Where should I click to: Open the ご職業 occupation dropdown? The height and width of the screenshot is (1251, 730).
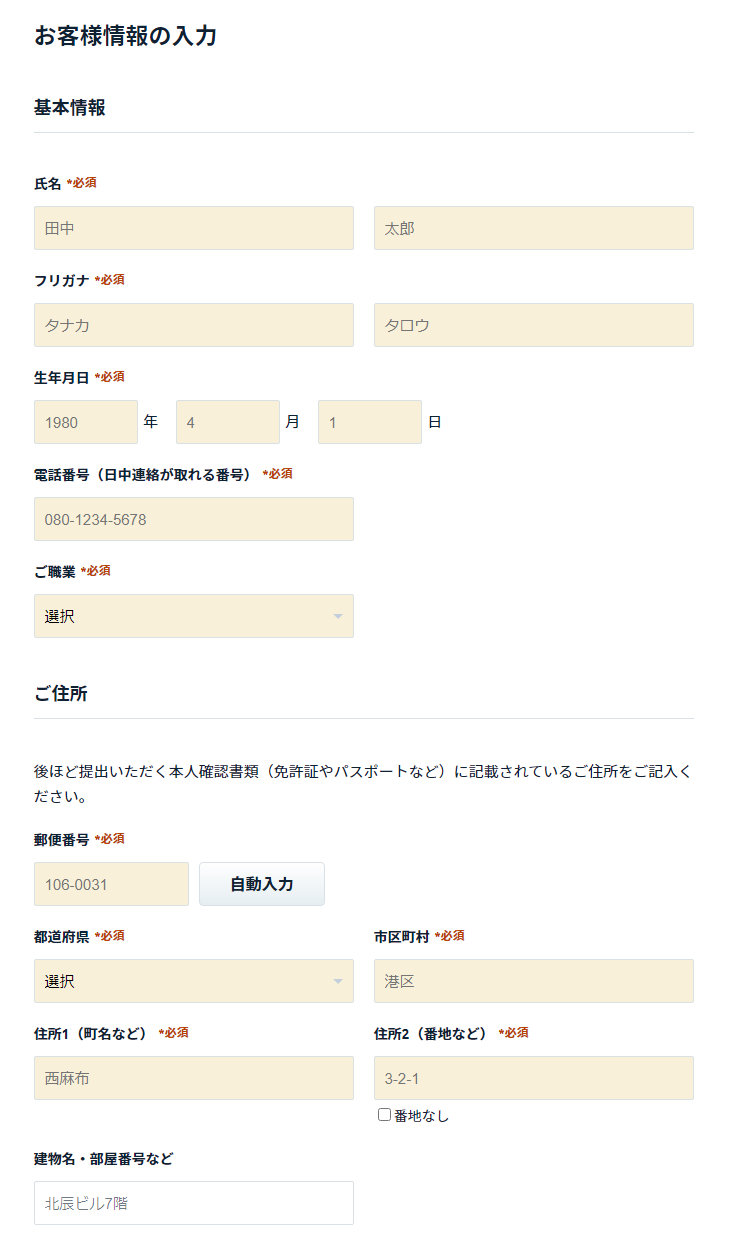pos(194,616)
